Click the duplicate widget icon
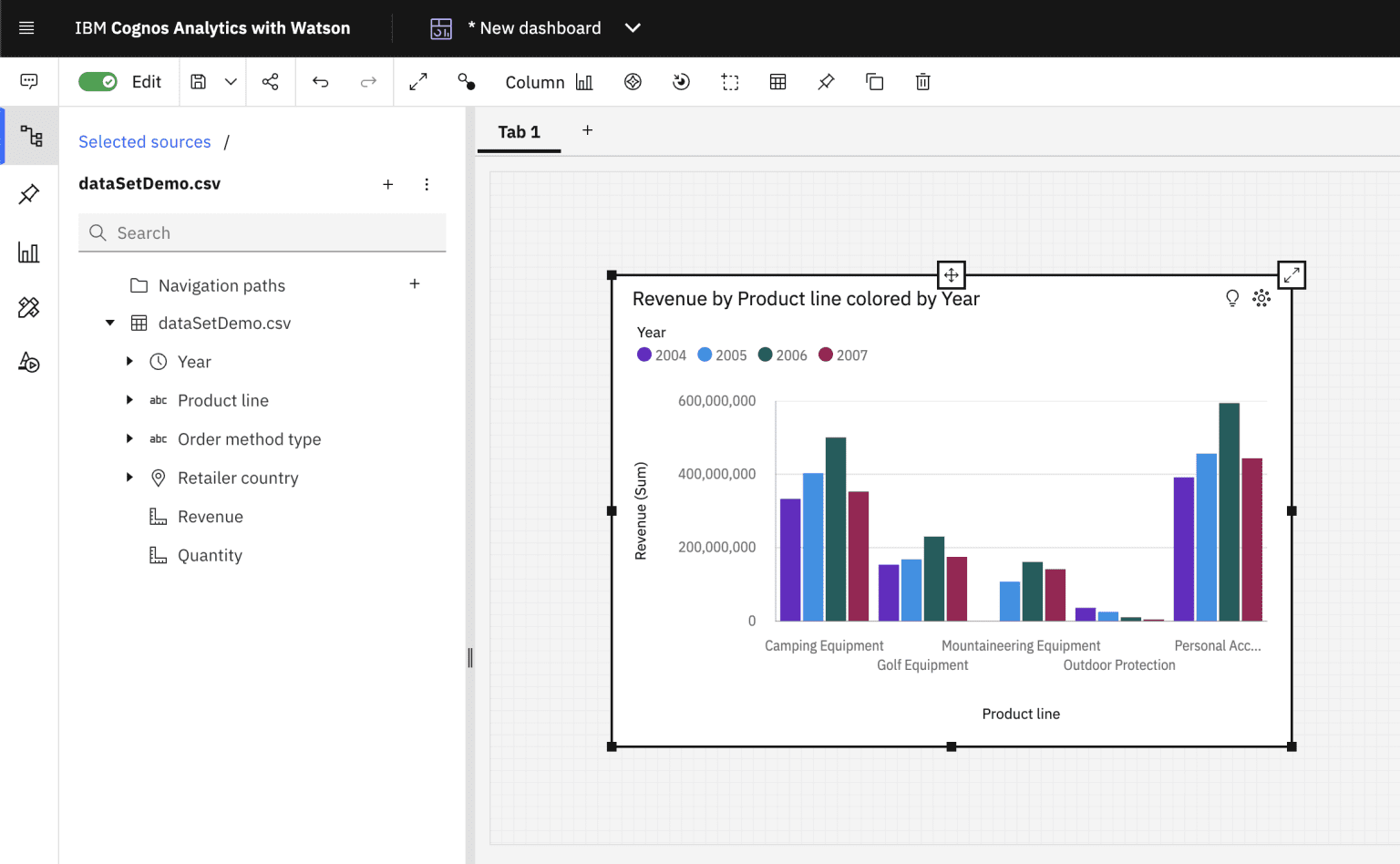Image resolution: width=1400 pixels, height=864 pixels. coord(874,82)
